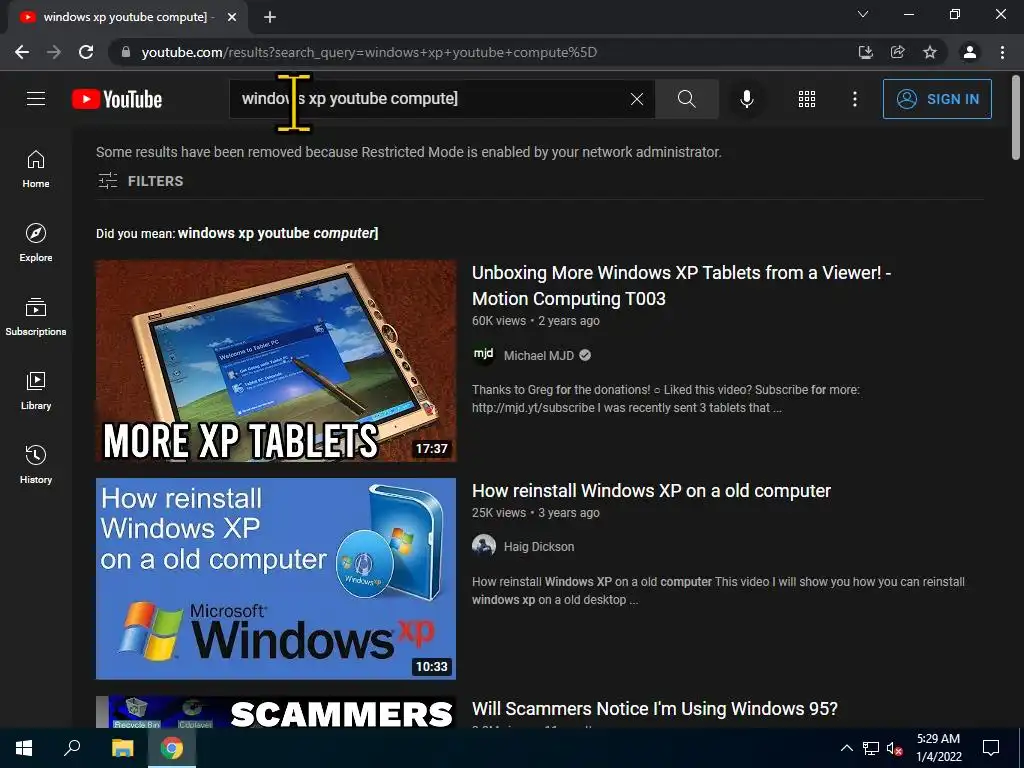Image resolution: width=1024 pixels, height=768 pixels.
Task: Open Home in the sidebar
Action: point(36,169)
